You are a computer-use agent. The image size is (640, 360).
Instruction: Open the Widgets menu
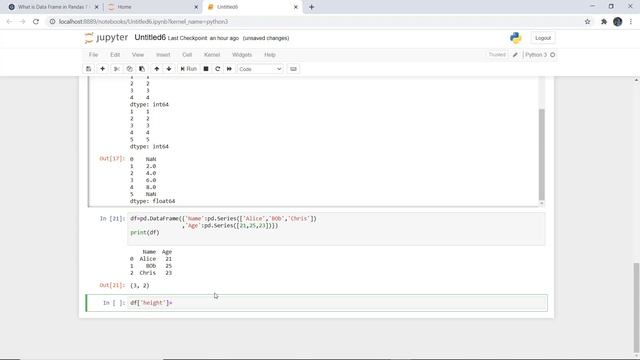click(242, 55)
